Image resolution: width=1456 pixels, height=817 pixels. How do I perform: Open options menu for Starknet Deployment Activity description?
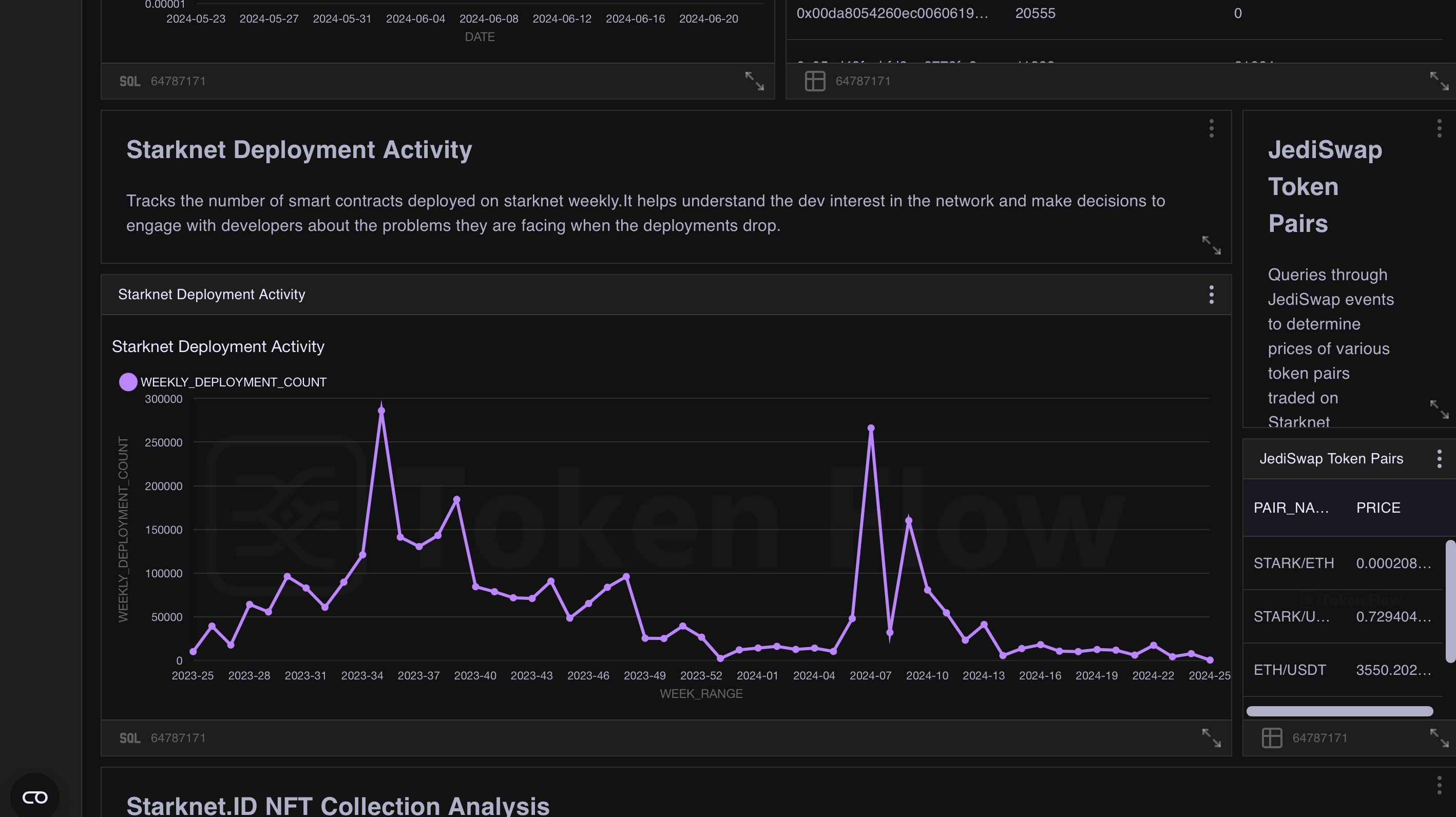[1211, 128]
